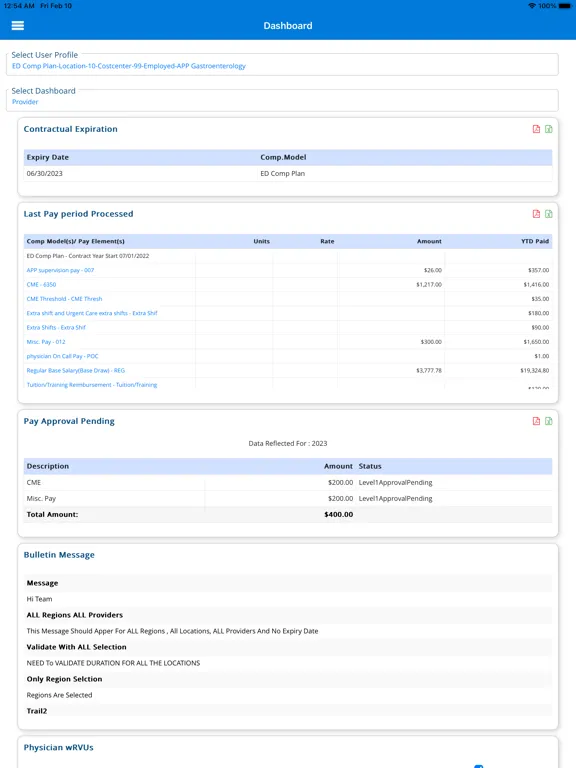Open the Misc. Pay - 012 link
This screenshot has height=768, width=576.
click(46, 342)
